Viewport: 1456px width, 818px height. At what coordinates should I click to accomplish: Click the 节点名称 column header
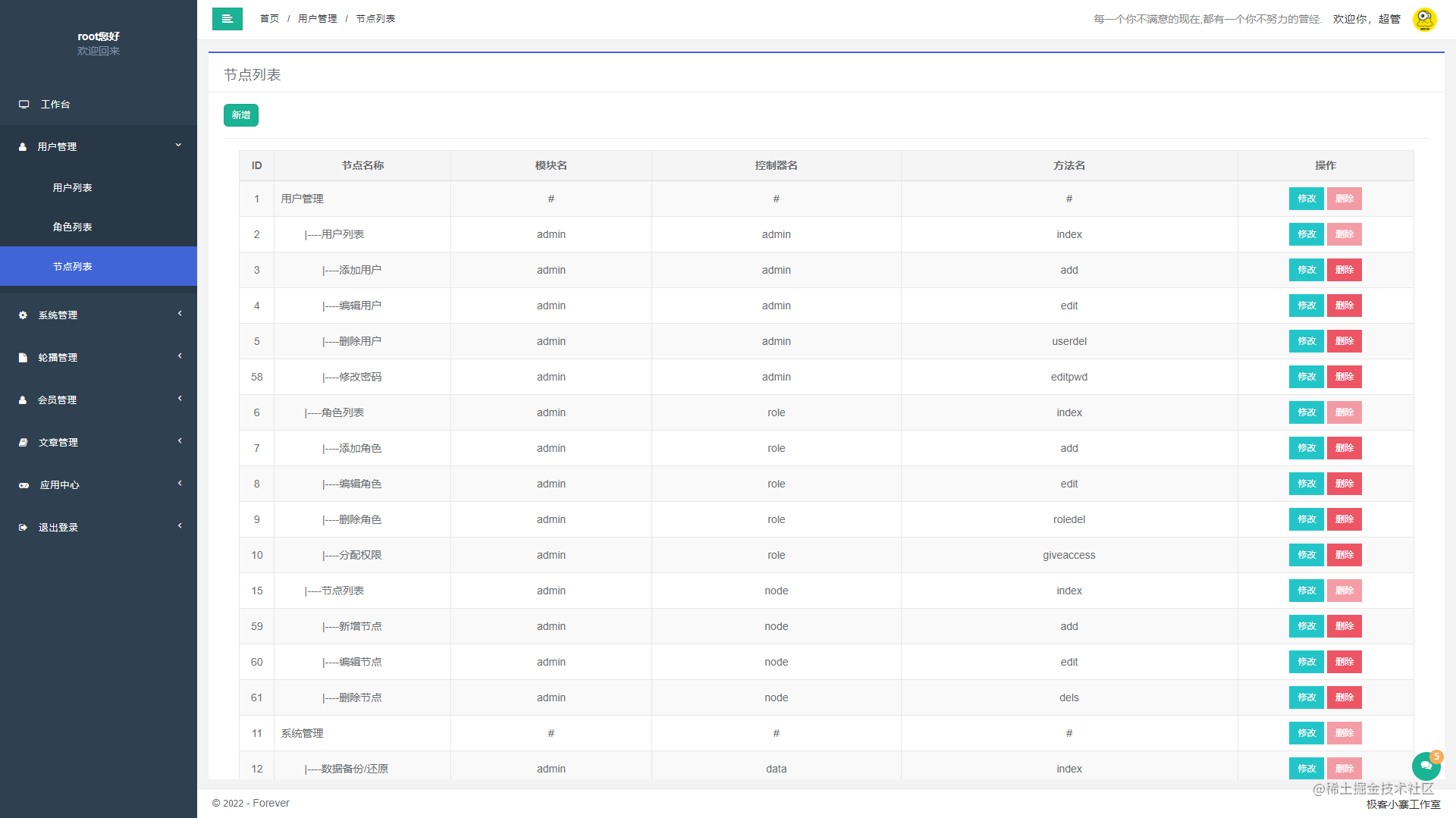click(x=362, y=165)
